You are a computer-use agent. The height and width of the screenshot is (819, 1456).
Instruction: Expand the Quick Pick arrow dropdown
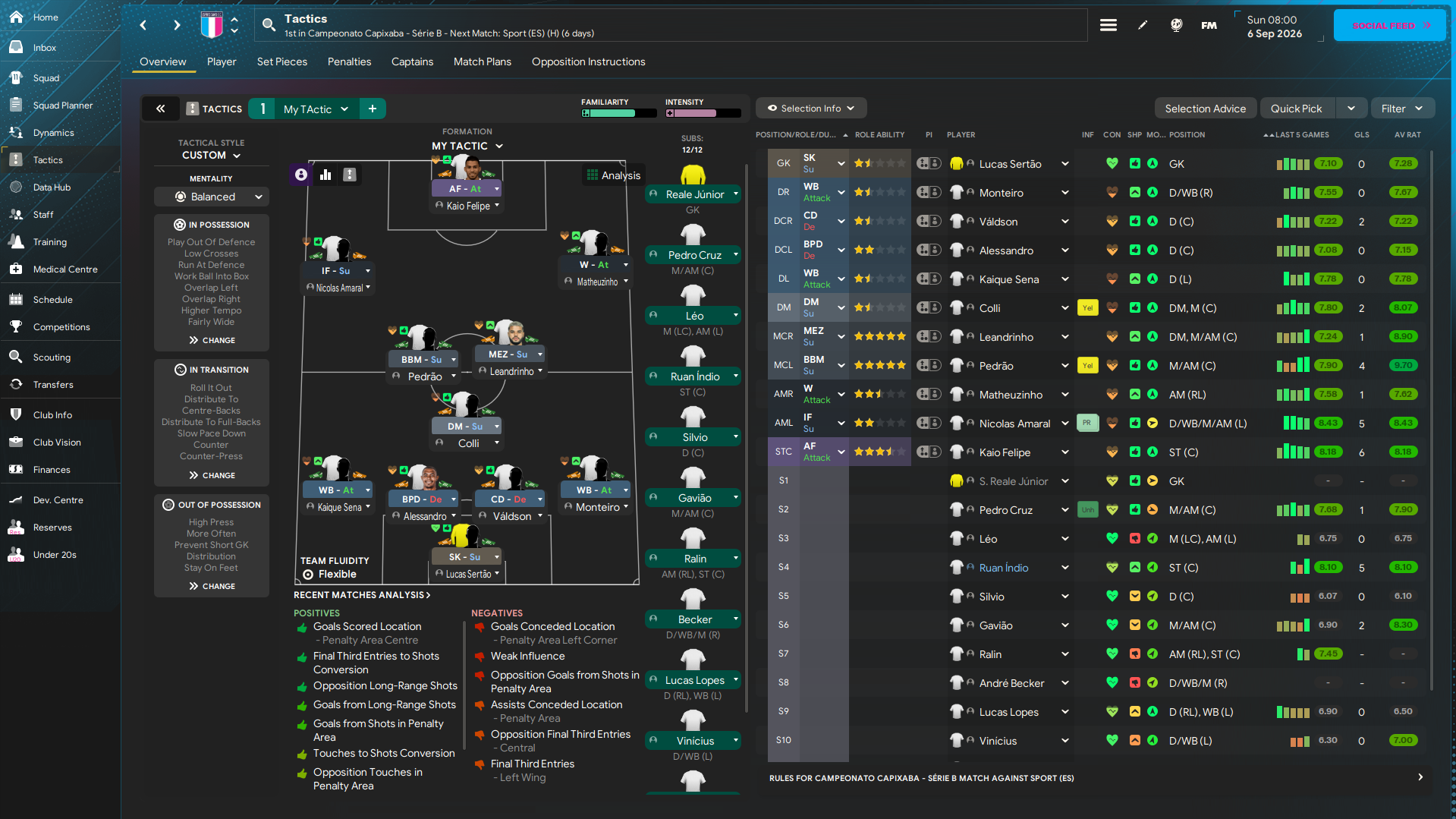tap(1351, 109)
